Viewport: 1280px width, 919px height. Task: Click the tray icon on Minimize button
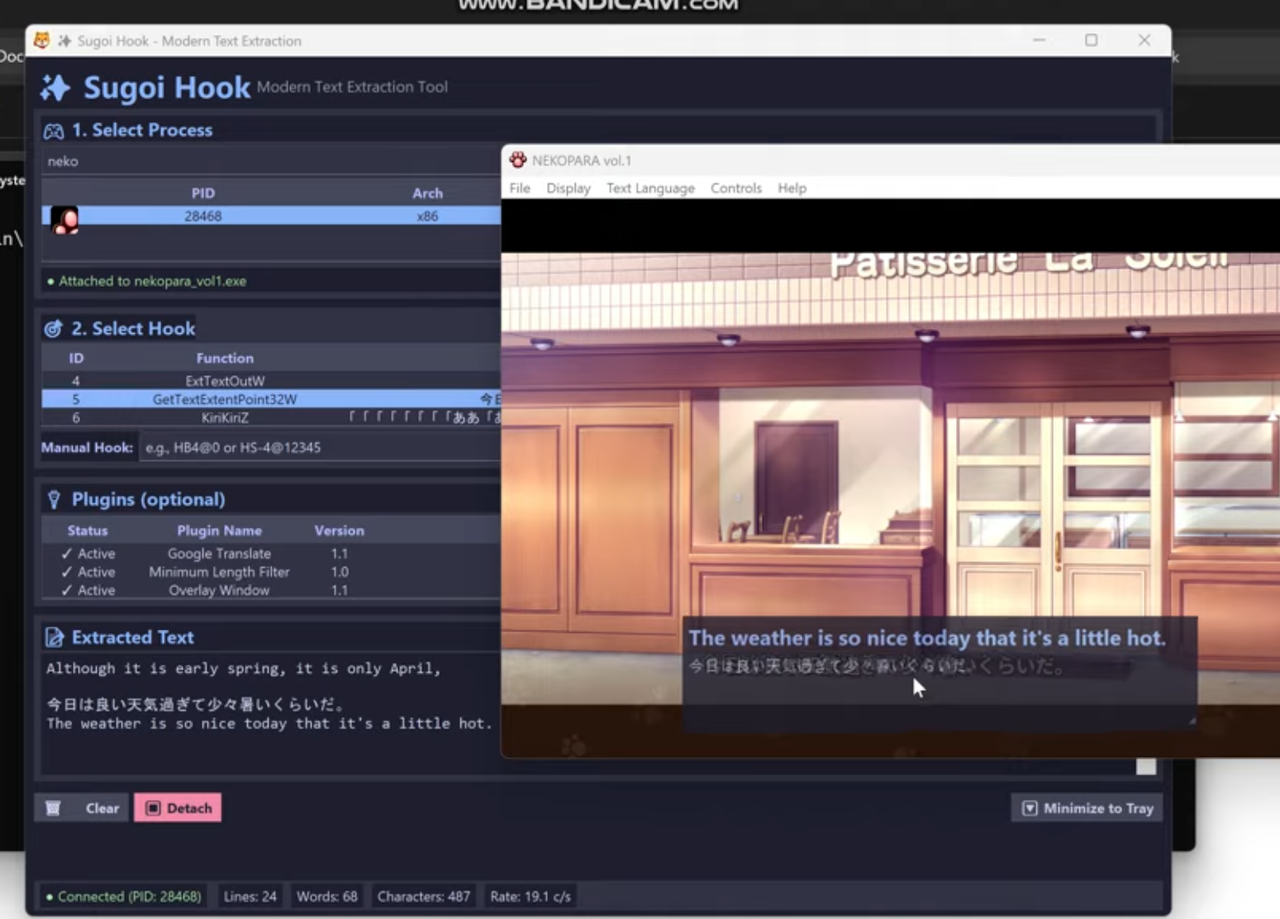pos(1029,808)
